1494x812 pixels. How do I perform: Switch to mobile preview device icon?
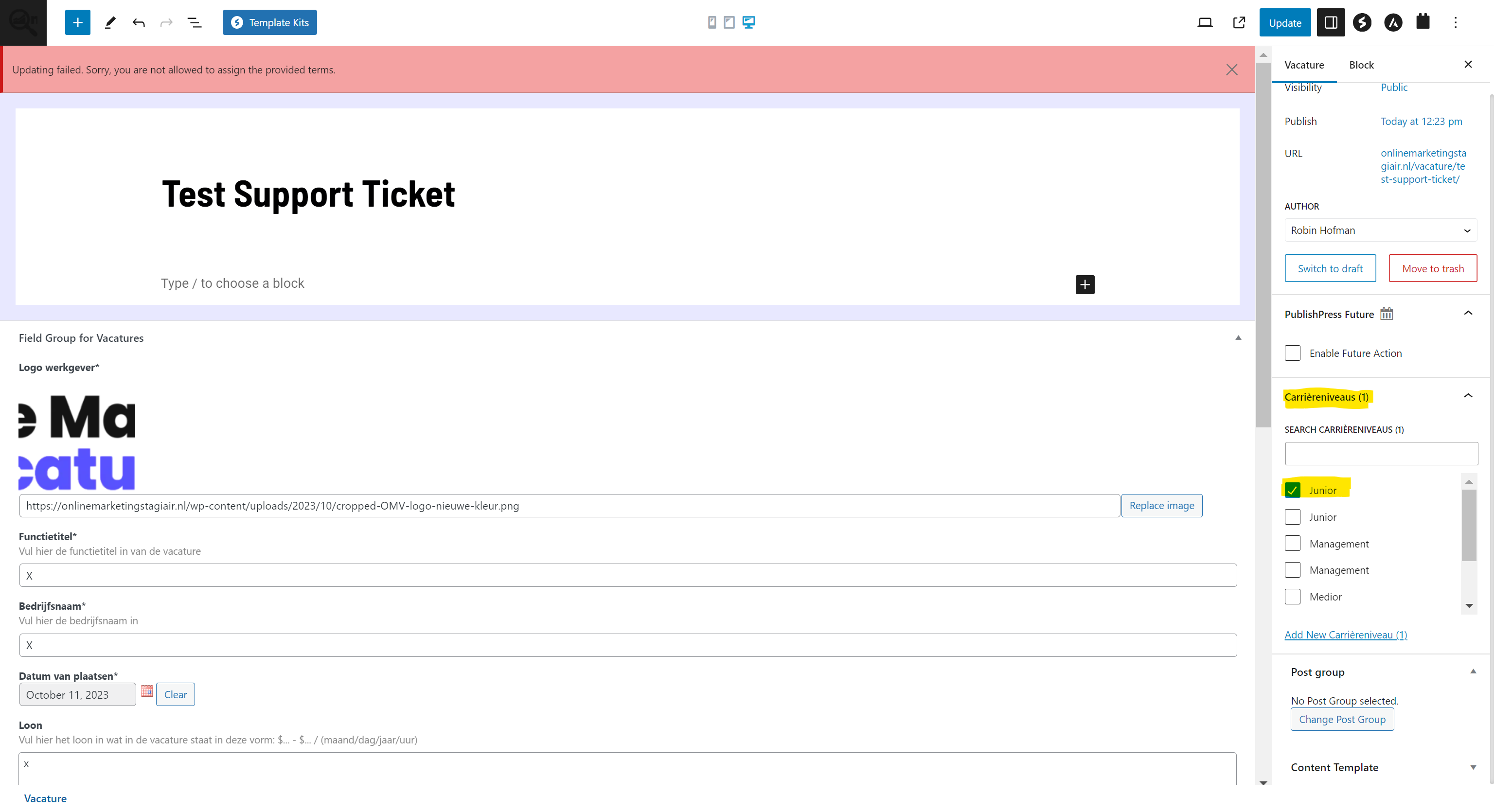click(711, 23)
